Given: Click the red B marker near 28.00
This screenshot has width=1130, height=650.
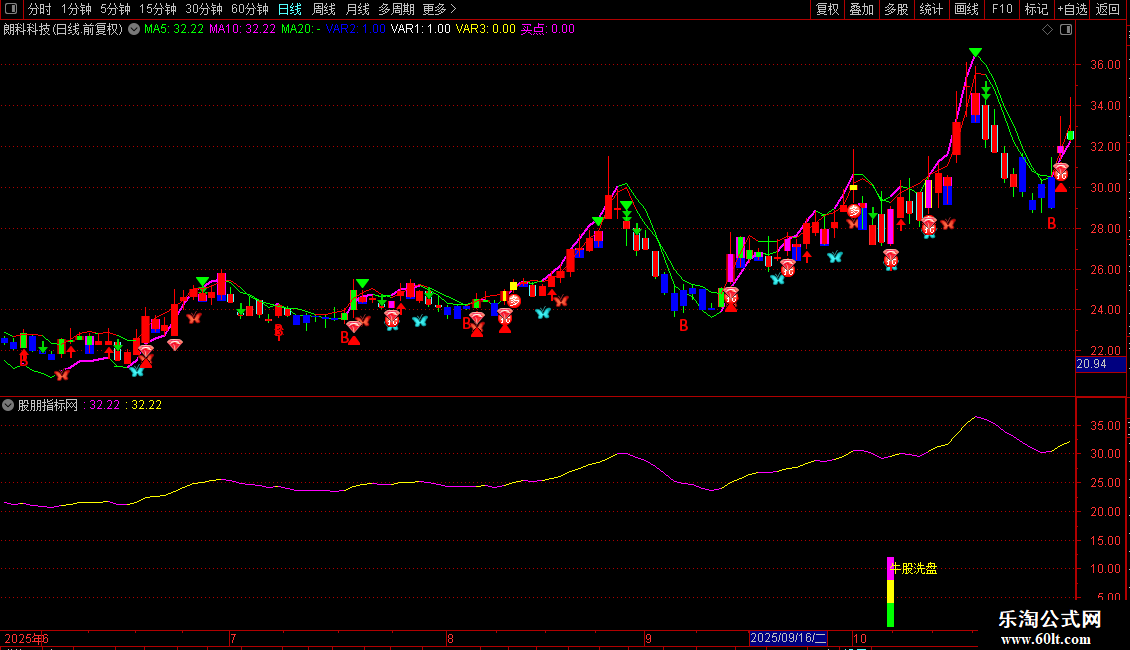Looking at the screenshot, I should pos(1051,224).
